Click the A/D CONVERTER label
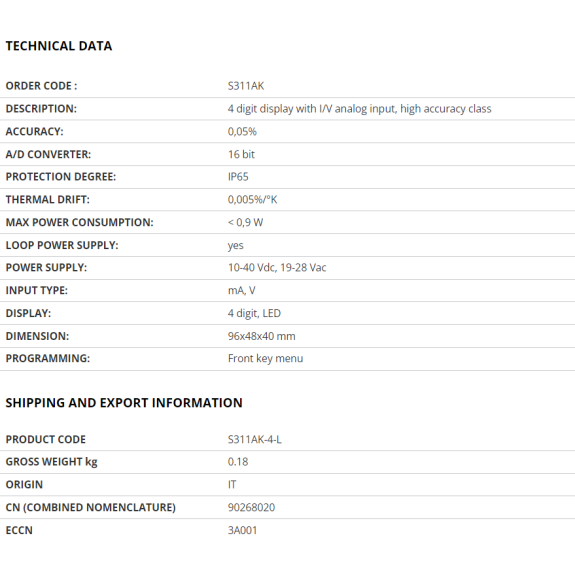 coord(48,154)
